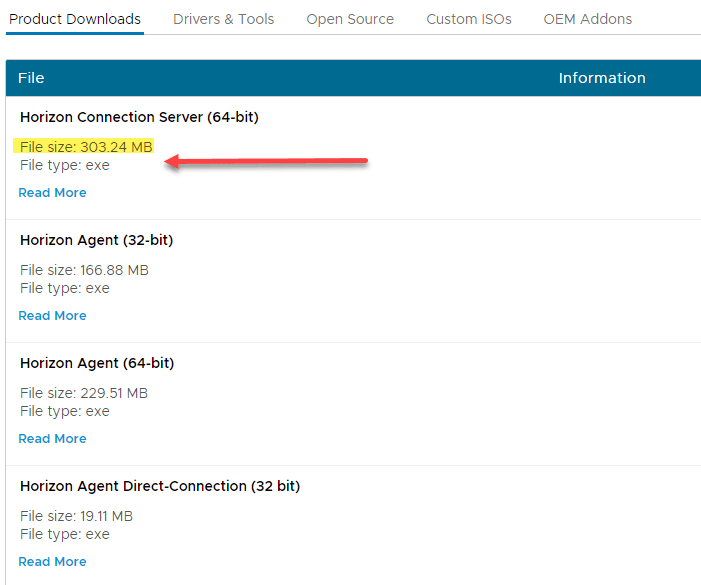
Task: Click the File size: 19.11 MB text
Action: click(x=76, y=516)
